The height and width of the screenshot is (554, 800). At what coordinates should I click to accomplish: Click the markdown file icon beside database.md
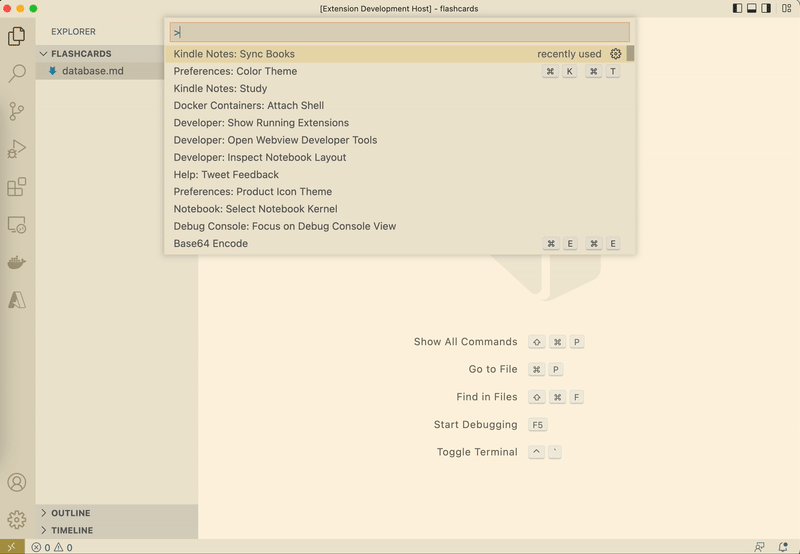tap(52, 71)
